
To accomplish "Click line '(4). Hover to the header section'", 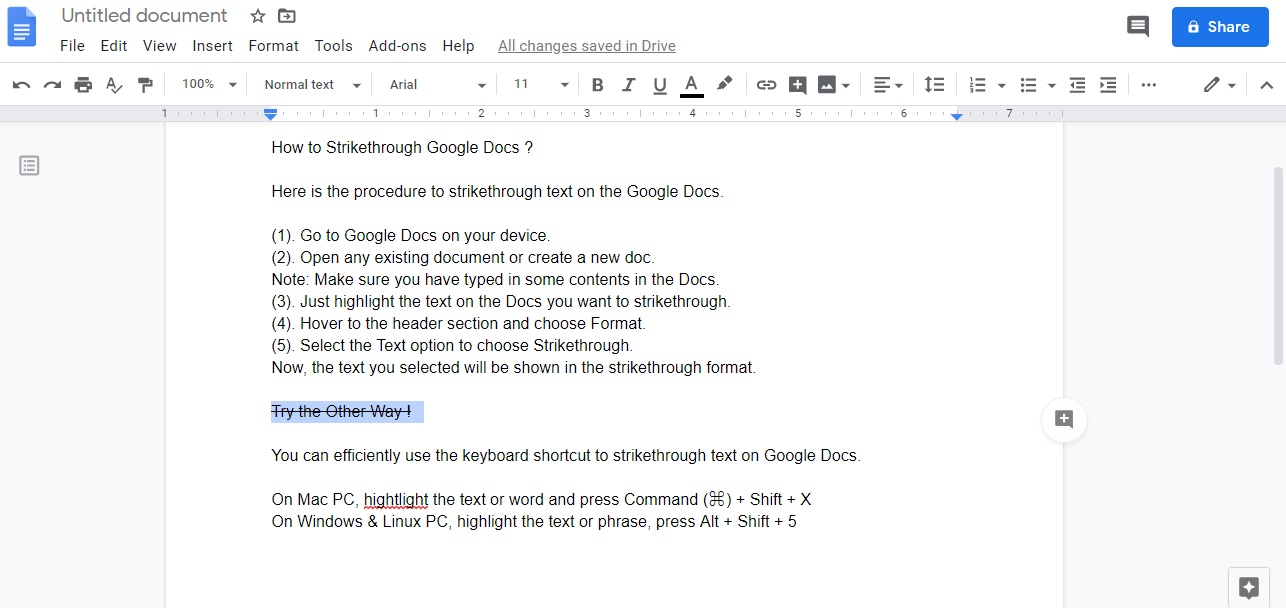I will [459, 324].
